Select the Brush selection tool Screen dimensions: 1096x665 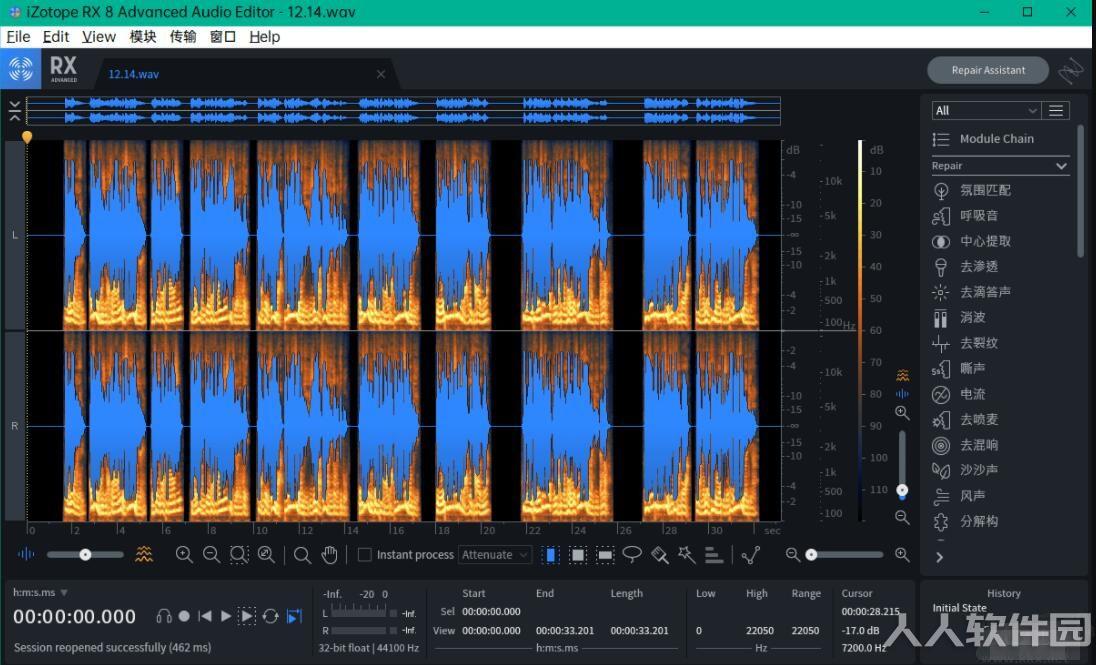click(659, 555)
